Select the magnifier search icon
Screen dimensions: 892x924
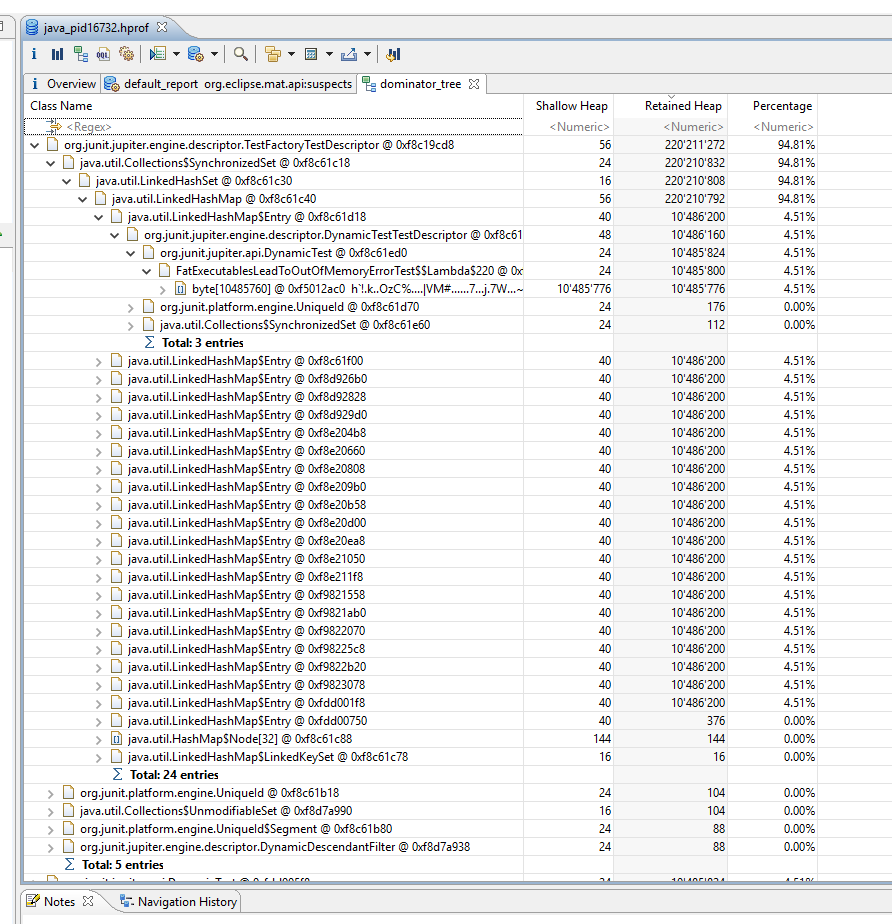click(240, 54)
